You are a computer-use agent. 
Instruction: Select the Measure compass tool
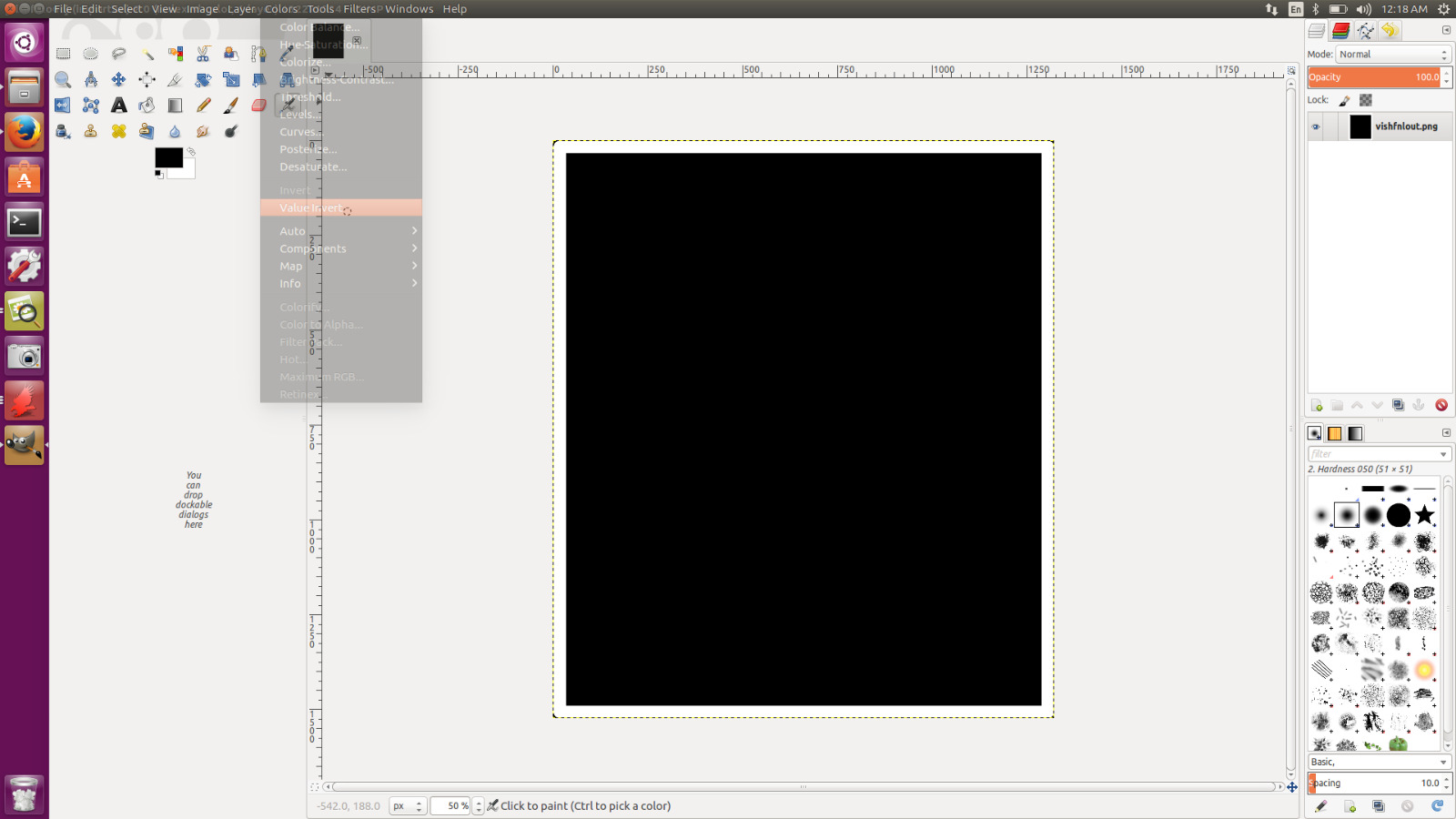pyautogui.click(x=91, y=80)
